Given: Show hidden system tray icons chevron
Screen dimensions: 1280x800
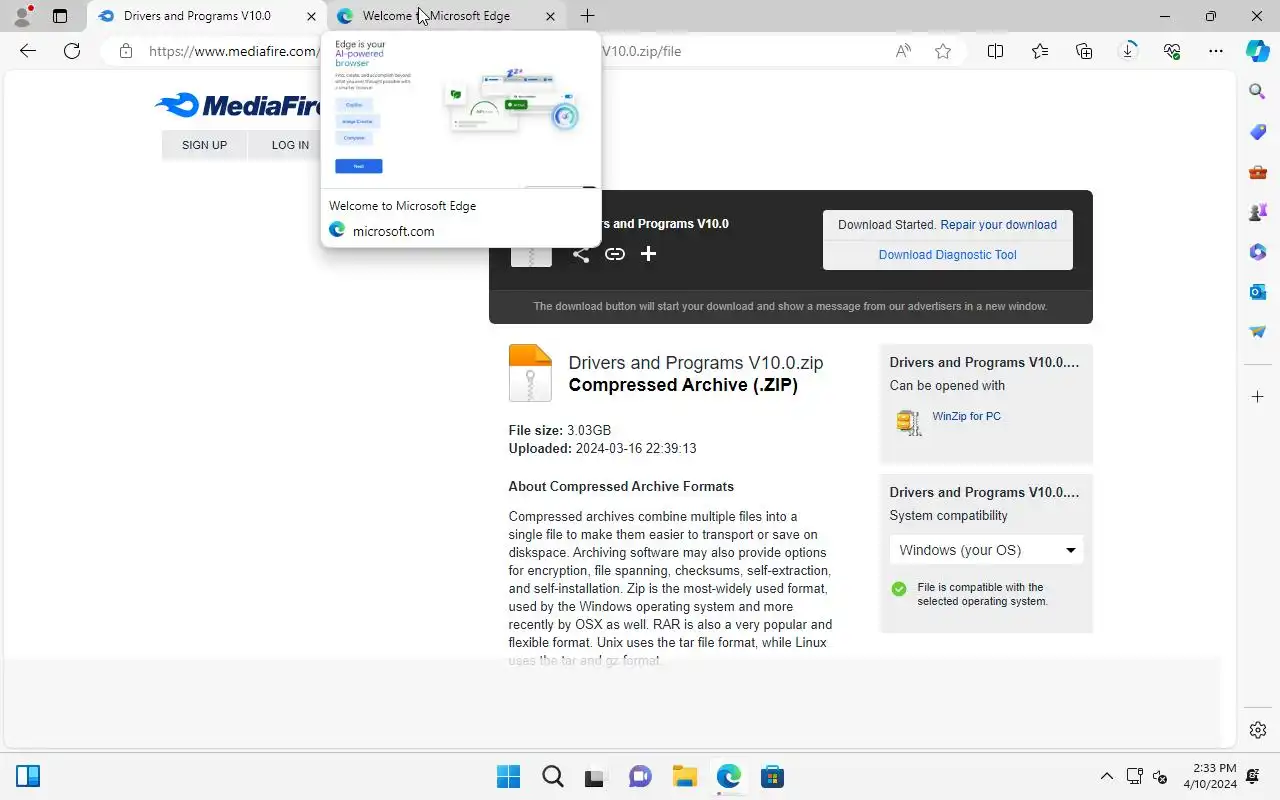Looking at the screenshot, I should [x=1106, y=777].
